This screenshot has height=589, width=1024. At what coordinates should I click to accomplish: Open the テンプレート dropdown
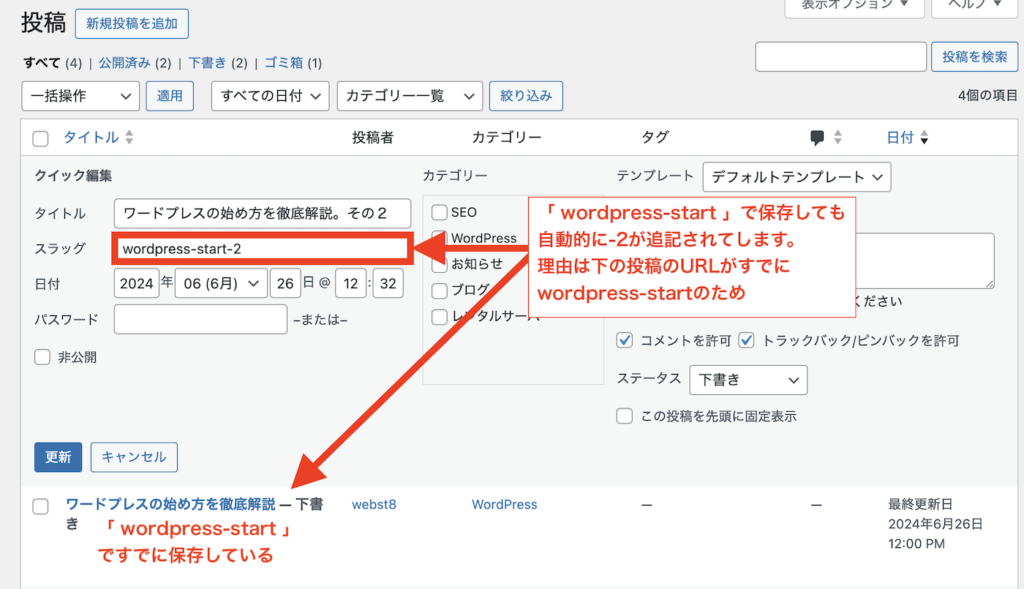[x=797, y=176]
